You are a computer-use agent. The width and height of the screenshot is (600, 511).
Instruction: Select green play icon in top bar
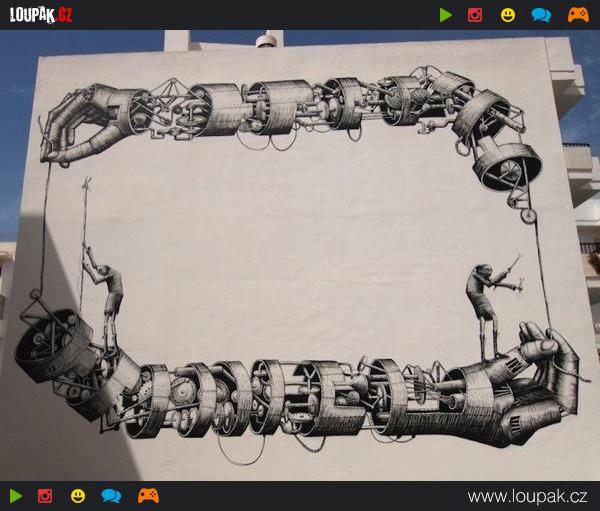[445, 15]
